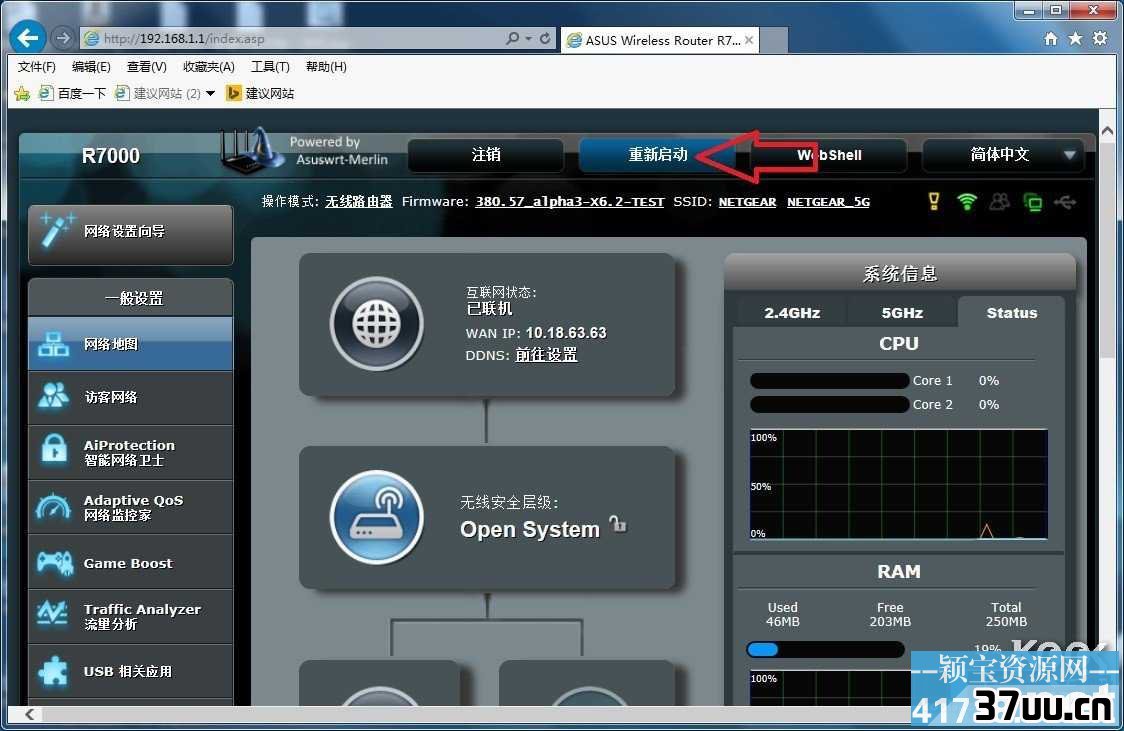1124x731 pixels.
Task: Click the internet globe icon in network map
Action: click(x=376, y=324)
